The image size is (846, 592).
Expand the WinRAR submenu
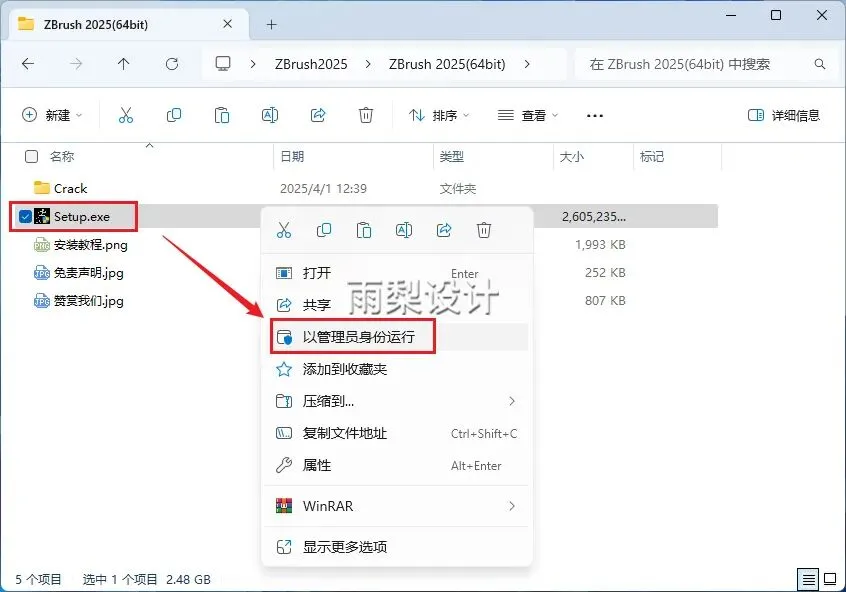(x=511, y=506)
